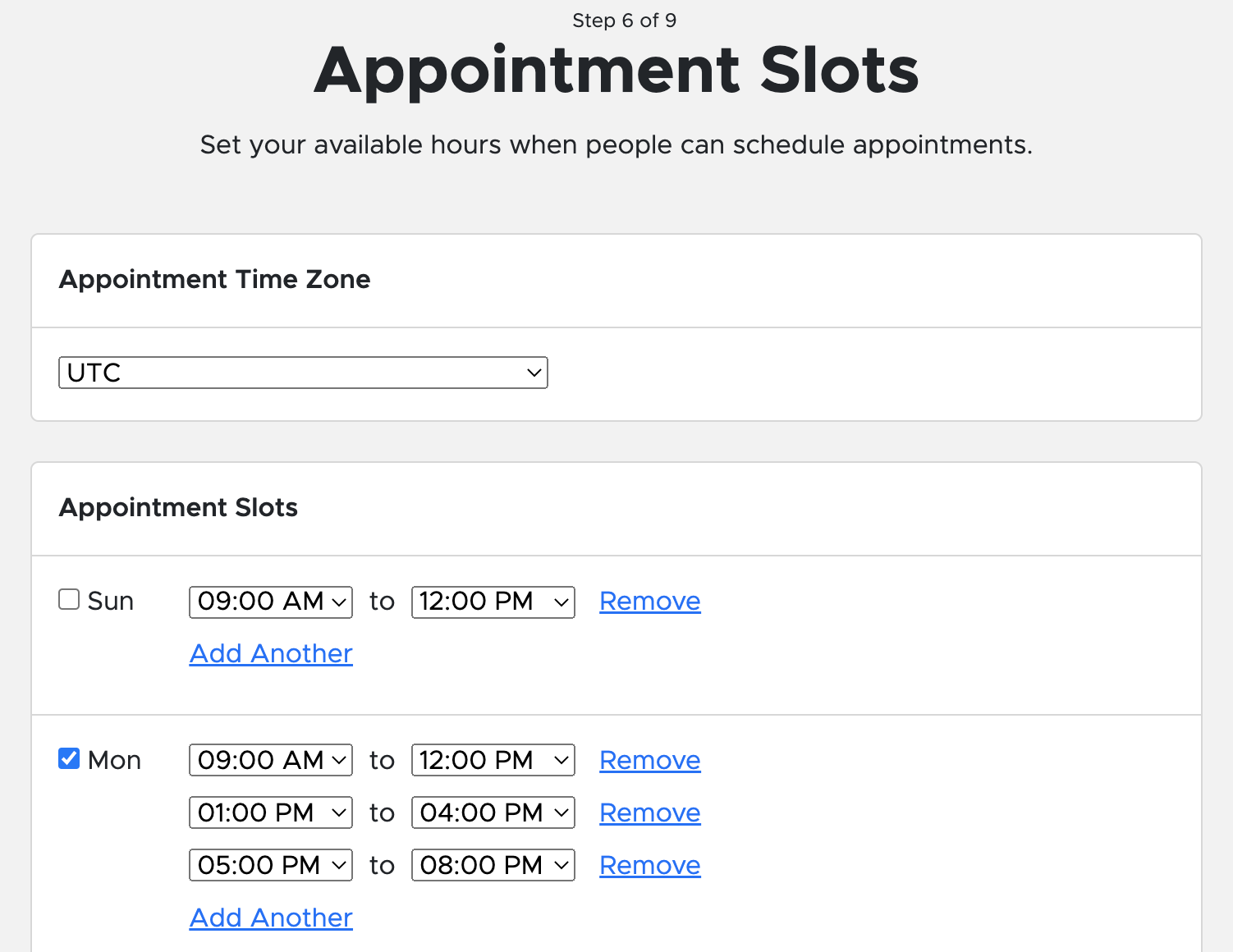1233x952 pixels.
Task: Open Sunday's 12:00 PM end time dropdown
Action: click(x=493, y=602)
